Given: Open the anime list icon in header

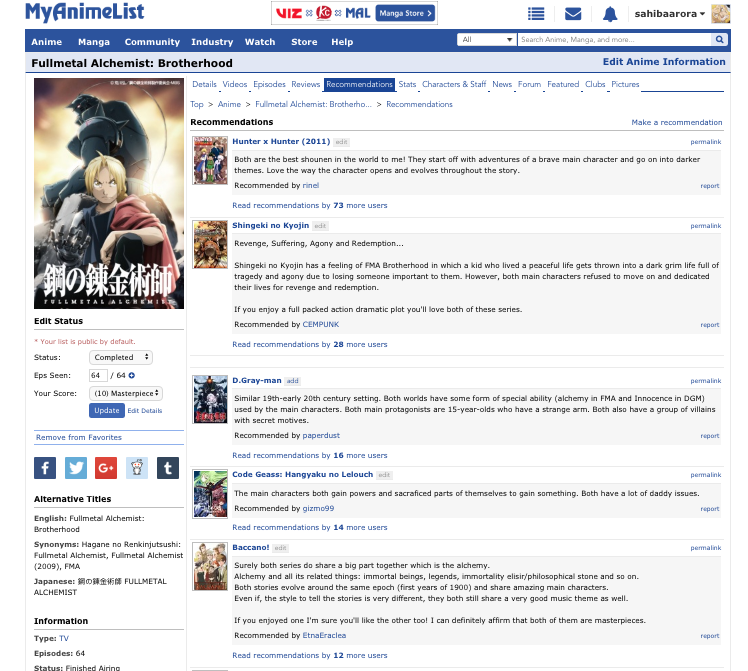Looking at the screenshot, I should pos(536,14).
